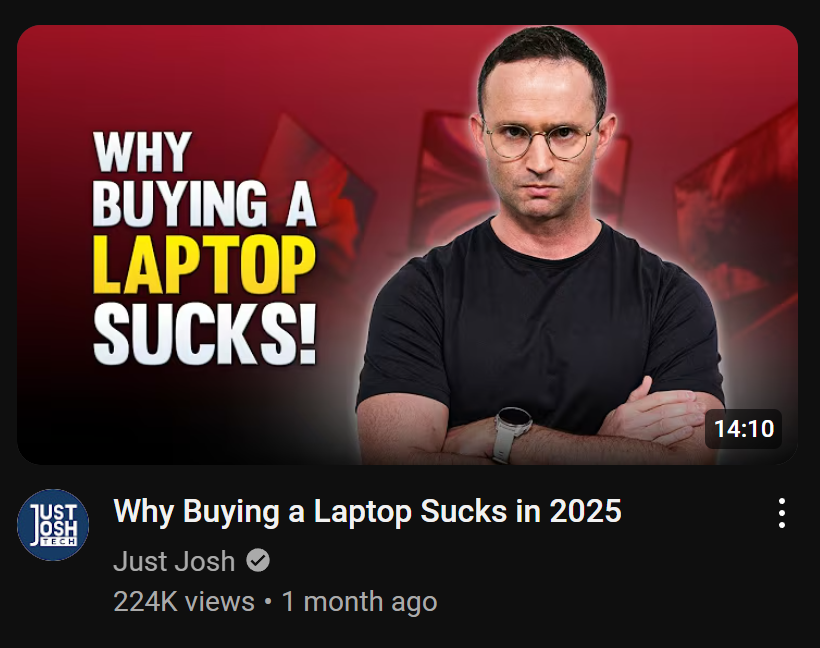The image size is (820, 648).
Task: Visit the Just Josh channel name link
Action: [174, 561]
